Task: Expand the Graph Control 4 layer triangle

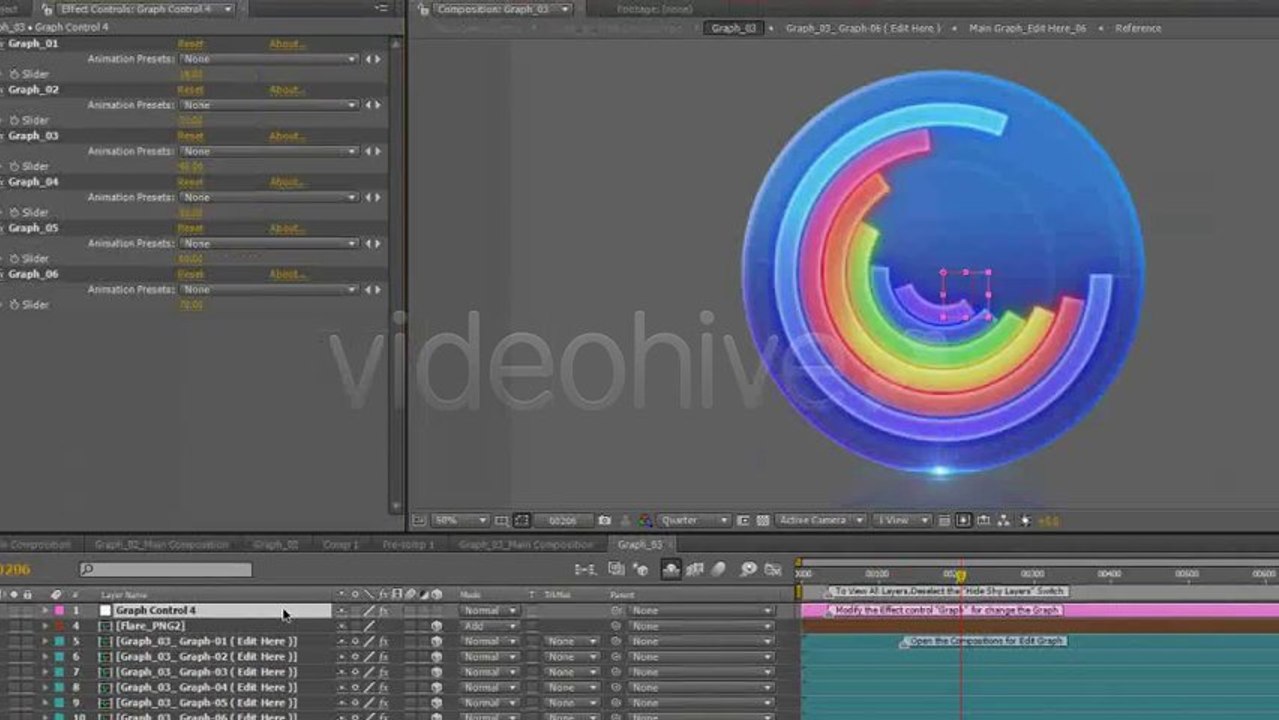Action: pos(44,610)
